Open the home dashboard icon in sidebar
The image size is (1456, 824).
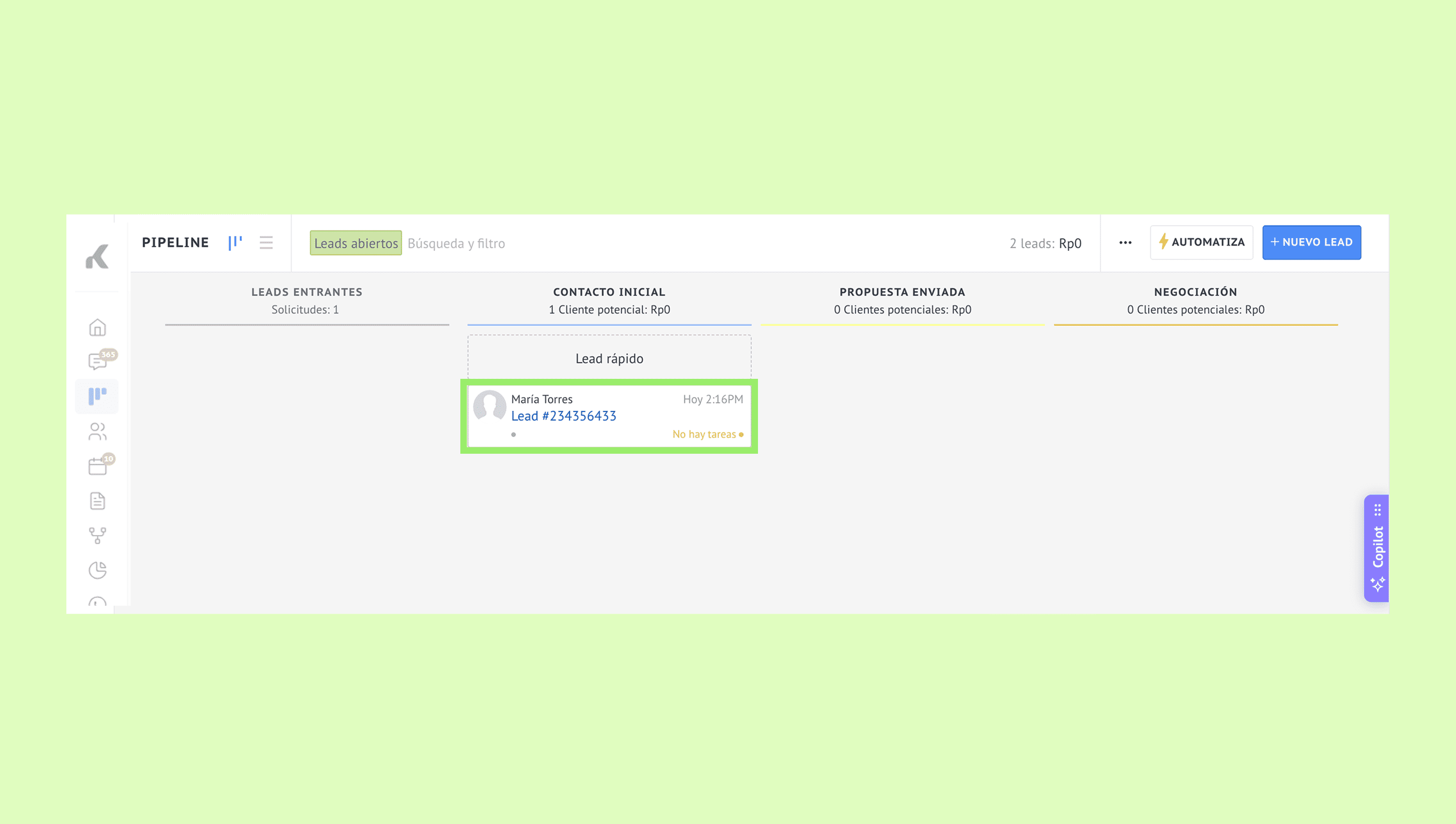click(97, 327)
